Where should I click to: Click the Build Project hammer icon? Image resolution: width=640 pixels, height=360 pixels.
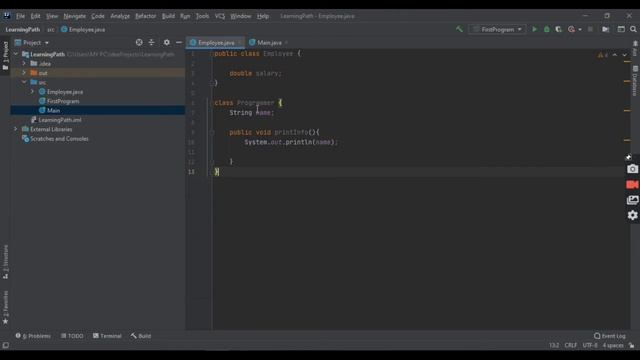click(459, 29)
